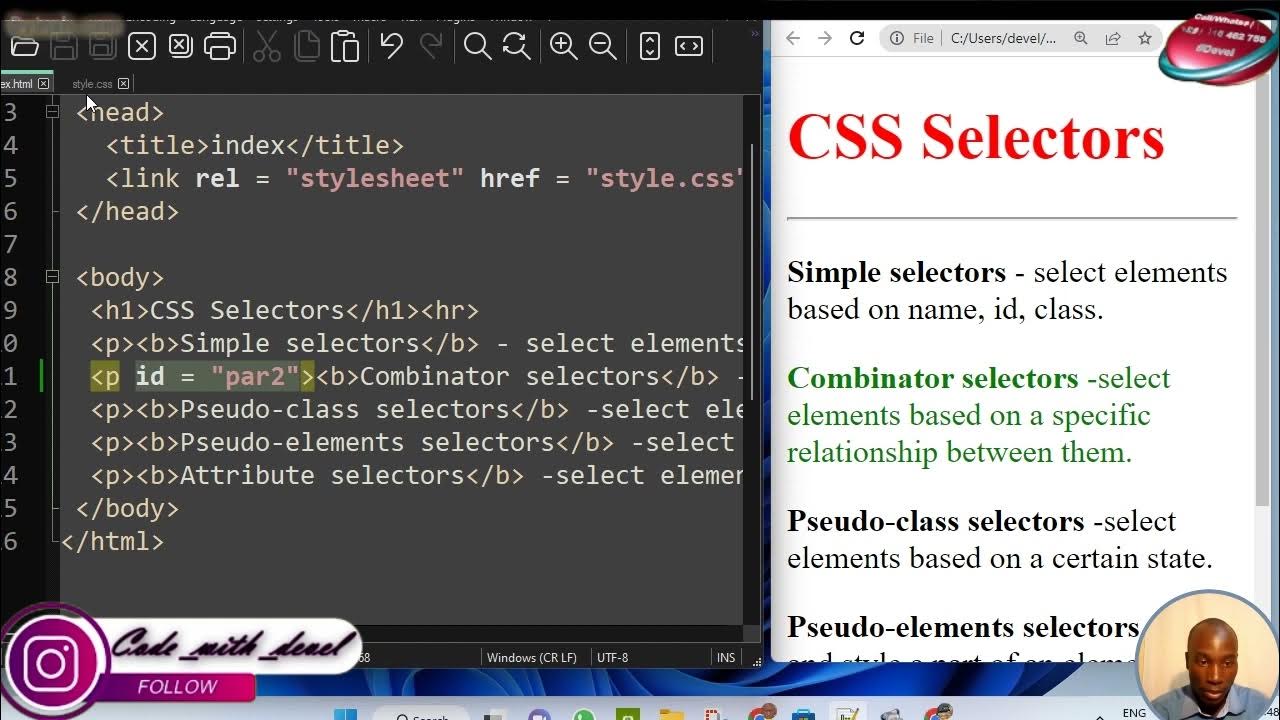
Task: Click the Cut scissors icon
Action: tap(266, 46)
